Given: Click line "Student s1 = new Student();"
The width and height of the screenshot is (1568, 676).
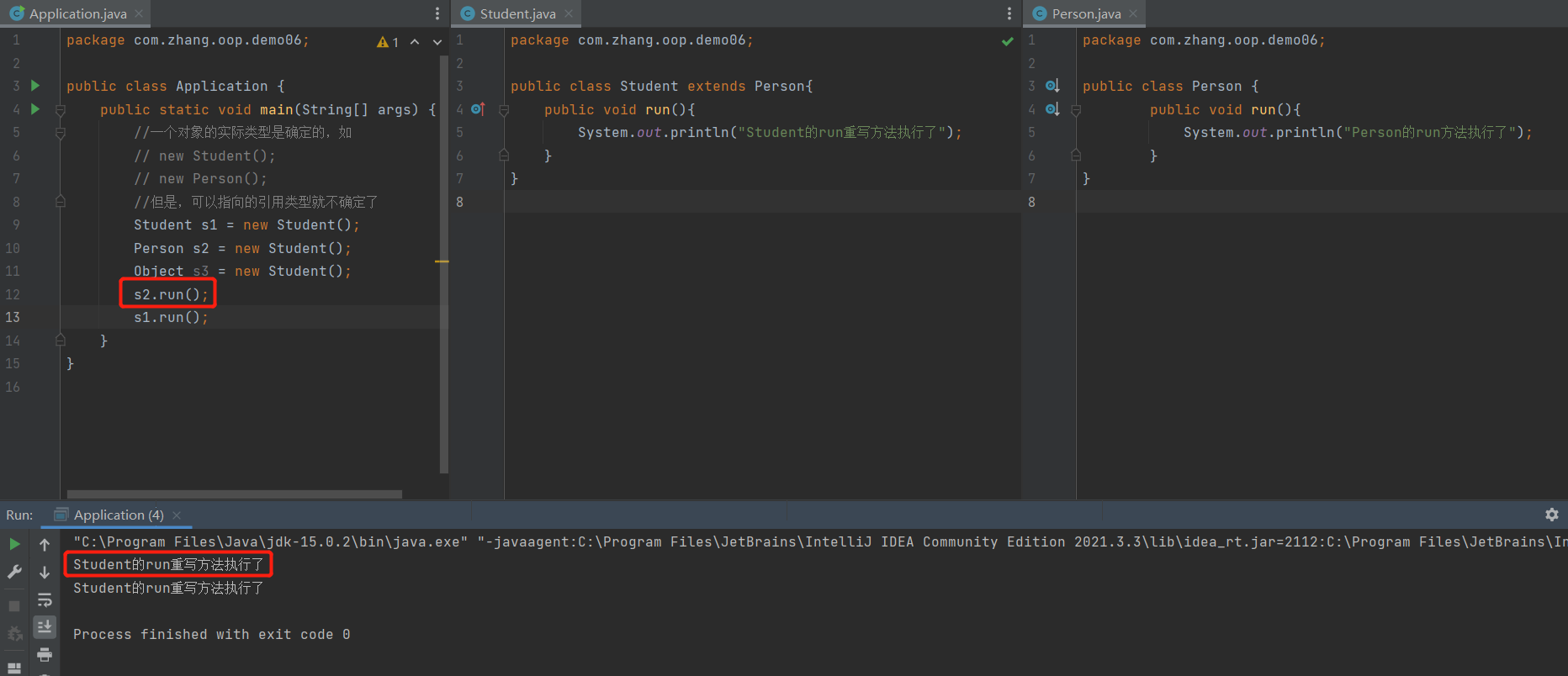Looking at the screenshot, I should (246, 225).
